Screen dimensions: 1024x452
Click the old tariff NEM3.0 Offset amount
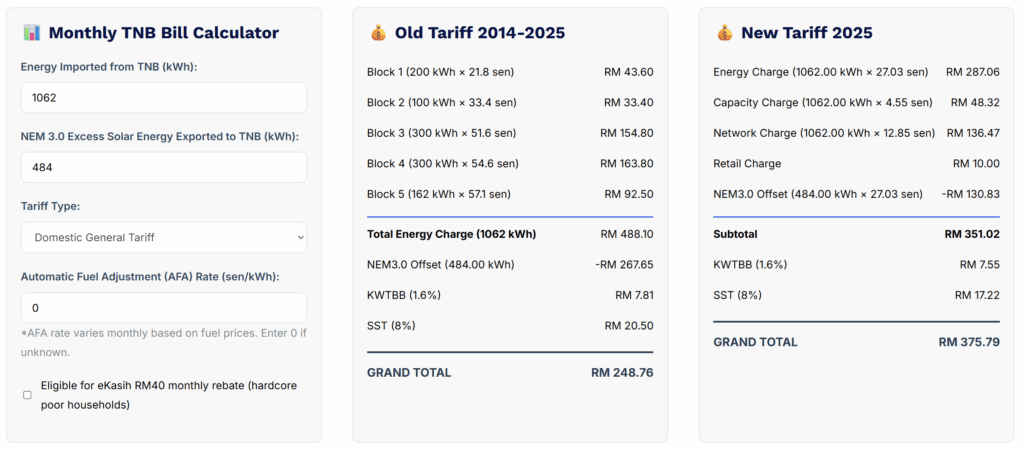621,264
